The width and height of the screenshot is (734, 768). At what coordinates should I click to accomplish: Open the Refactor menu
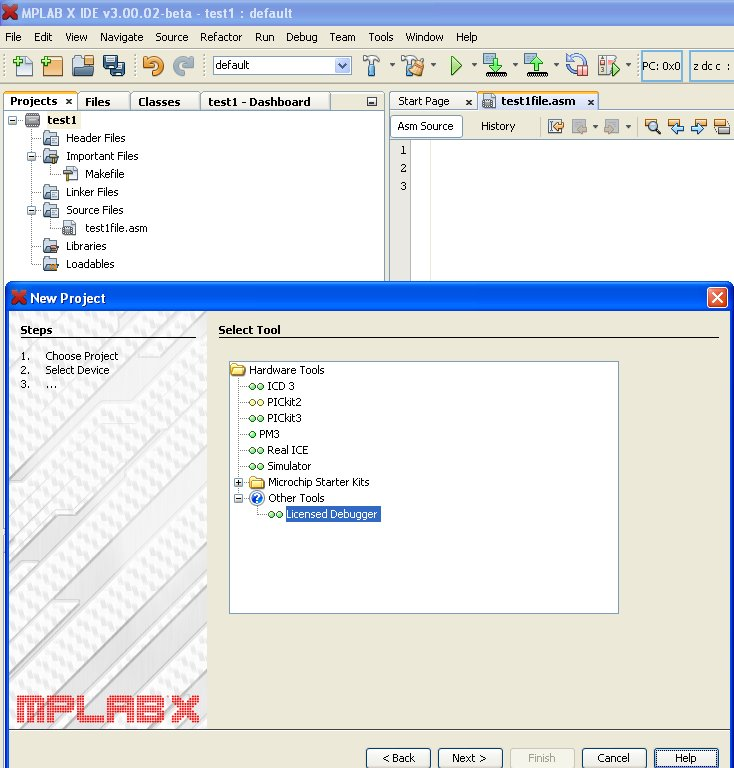[x=221, y=37]
